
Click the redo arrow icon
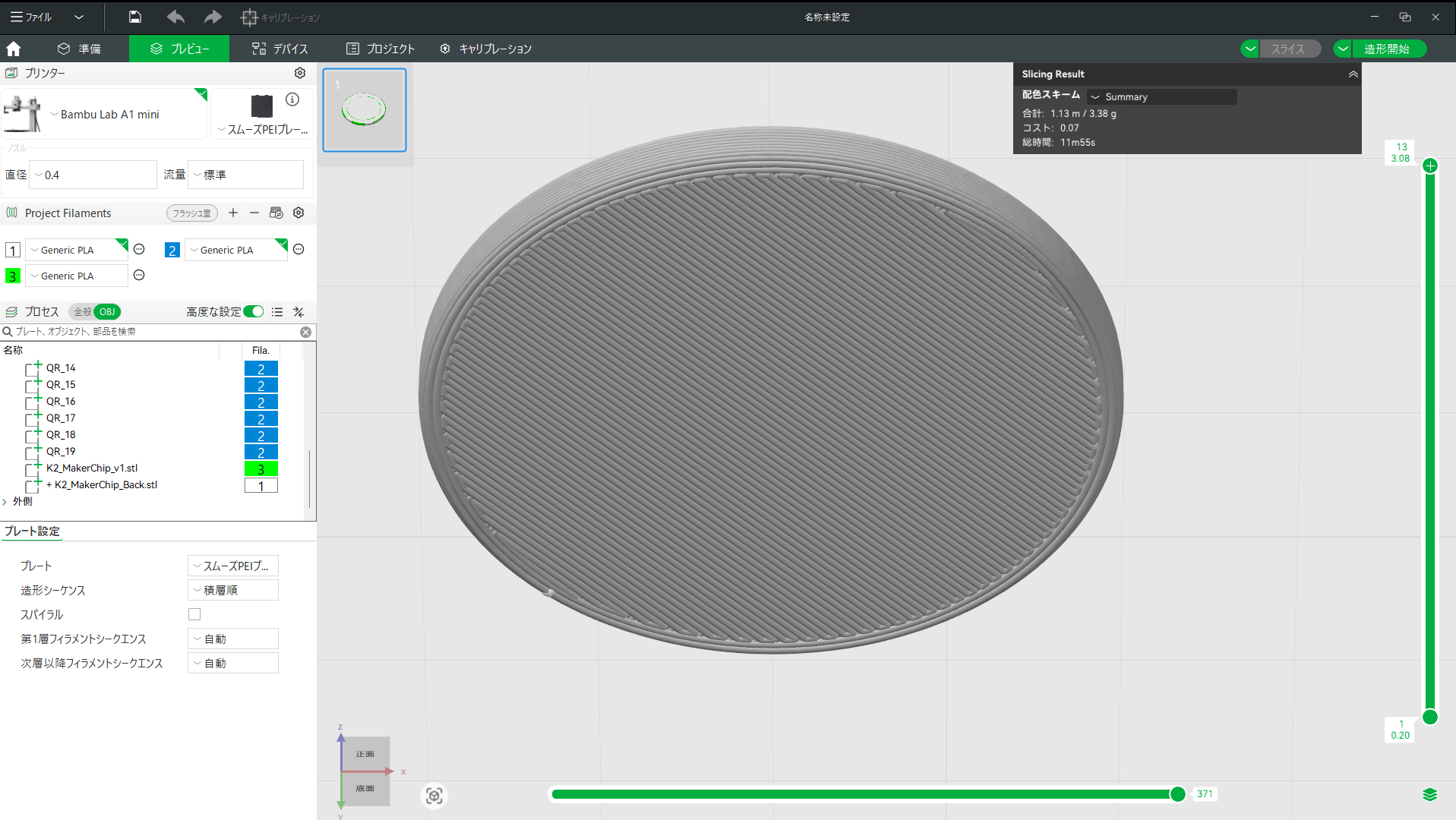coord(213,17)
